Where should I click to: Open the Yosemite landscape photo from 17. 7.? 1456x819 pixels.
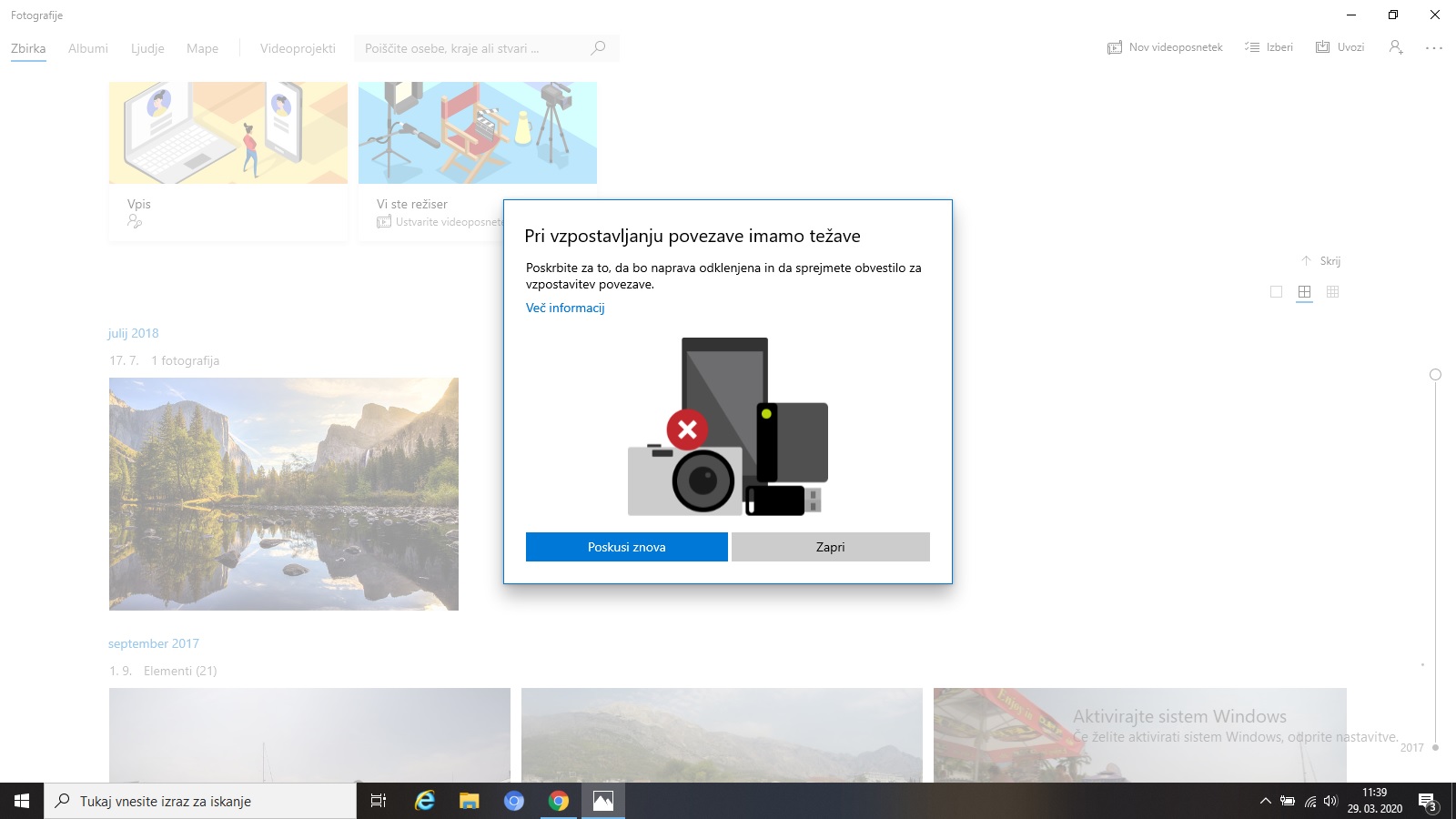pos(284,494)
